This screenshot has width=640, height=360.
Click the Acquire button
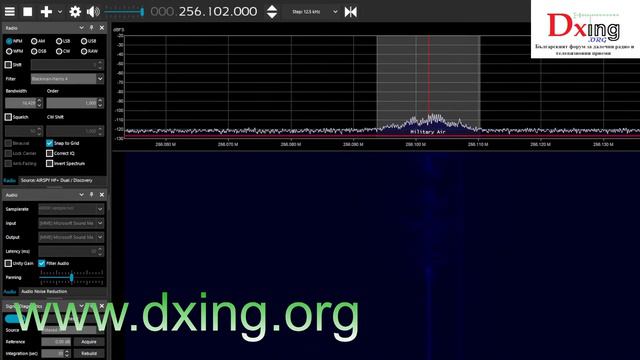coord(89,342)
